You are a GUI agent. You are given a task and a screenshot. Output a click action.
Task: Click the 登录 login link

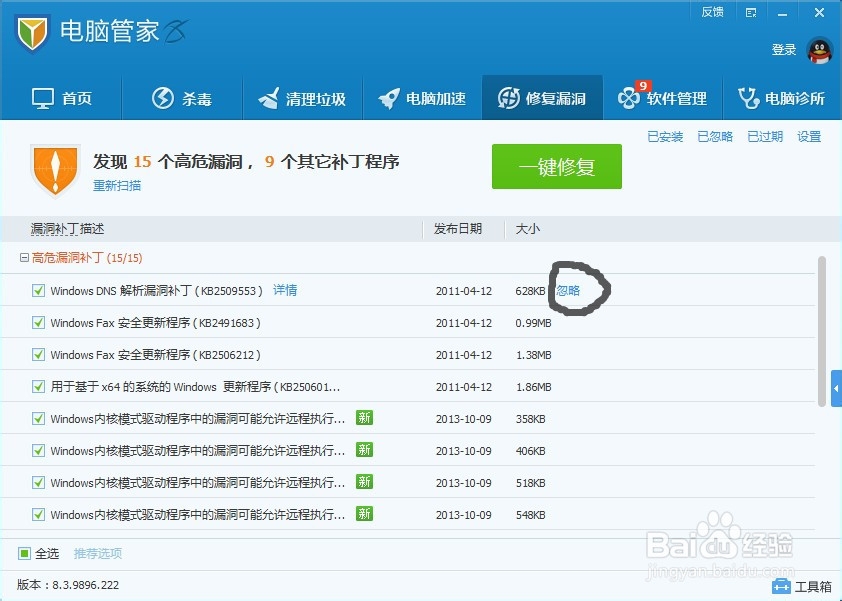(x=783, y=50)
